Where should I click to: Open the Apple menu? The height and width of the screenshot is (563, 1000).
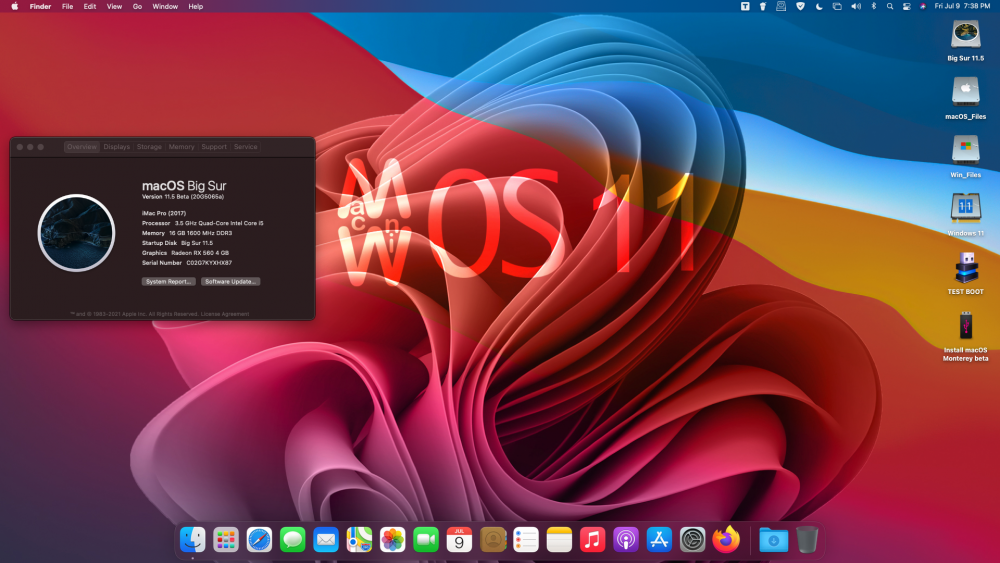[15, 6]
